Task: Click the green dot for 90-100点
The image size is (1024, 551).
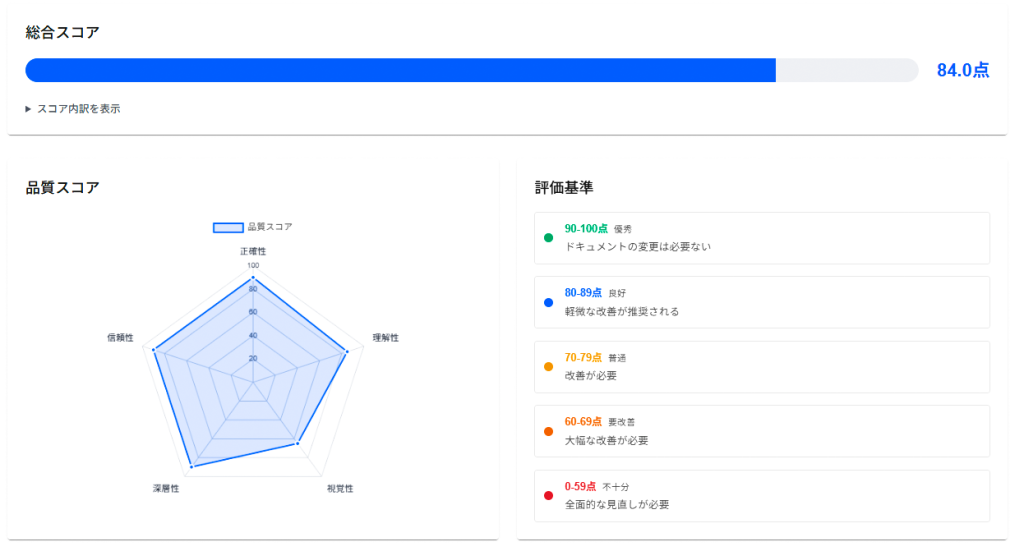Action: [x=548, y=238]
